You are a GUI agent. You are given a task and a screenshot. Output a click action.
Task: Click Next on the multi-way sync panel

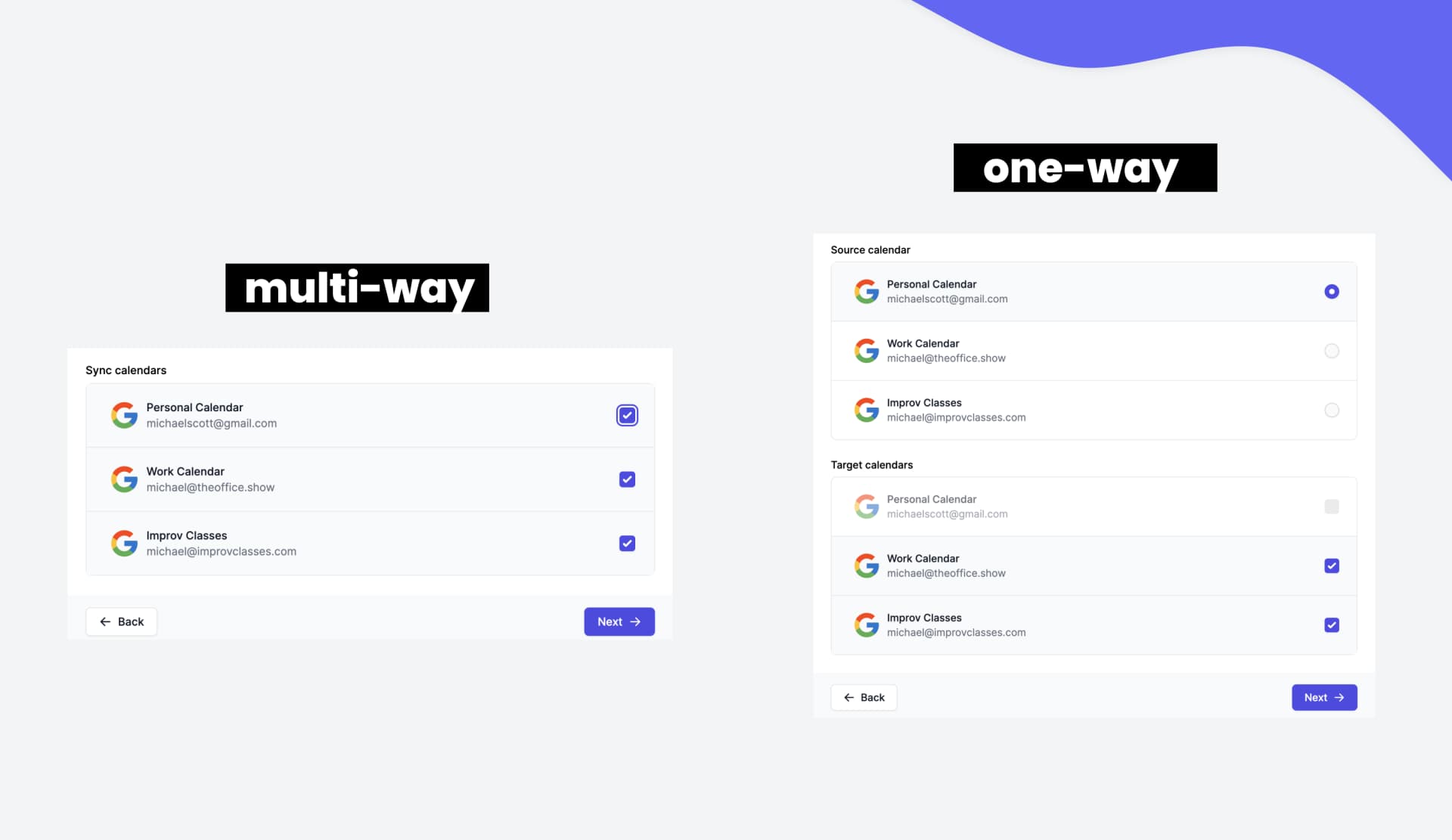[x=619, y=621]
